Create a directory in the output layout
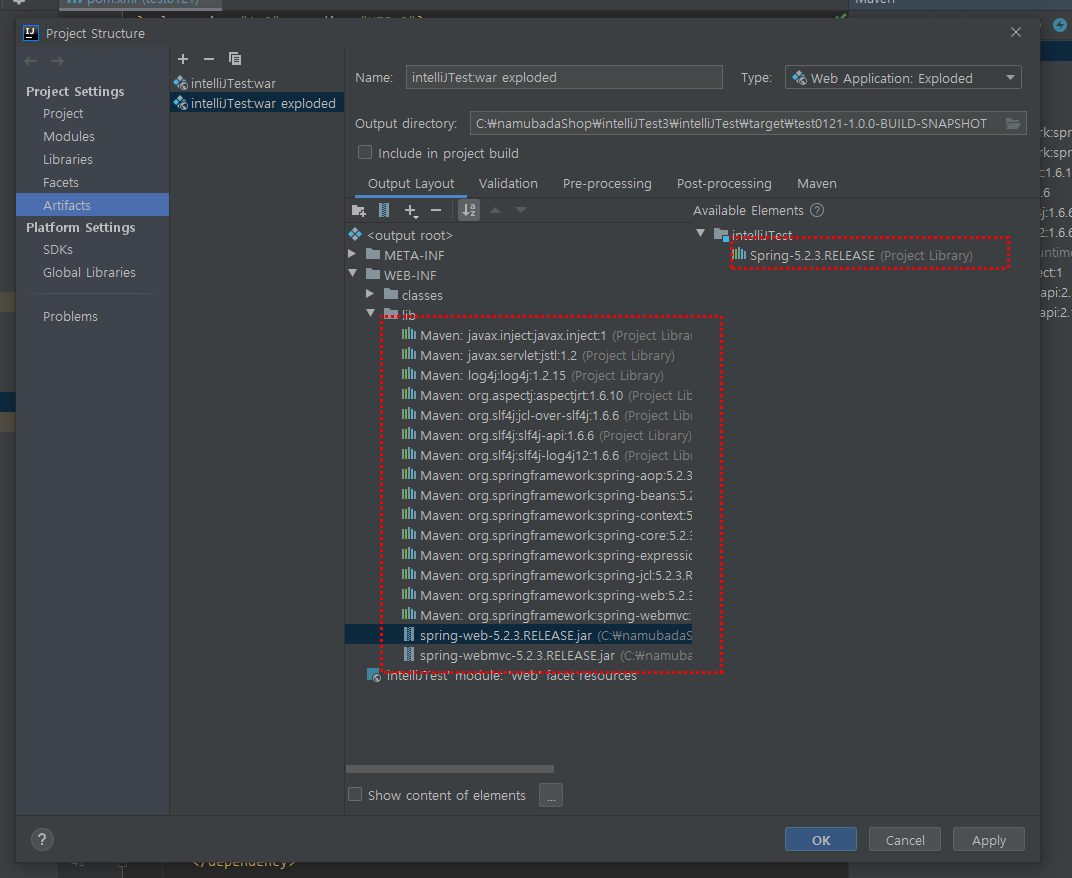The width and height of the screenshot is (1072, 878). 358,211
